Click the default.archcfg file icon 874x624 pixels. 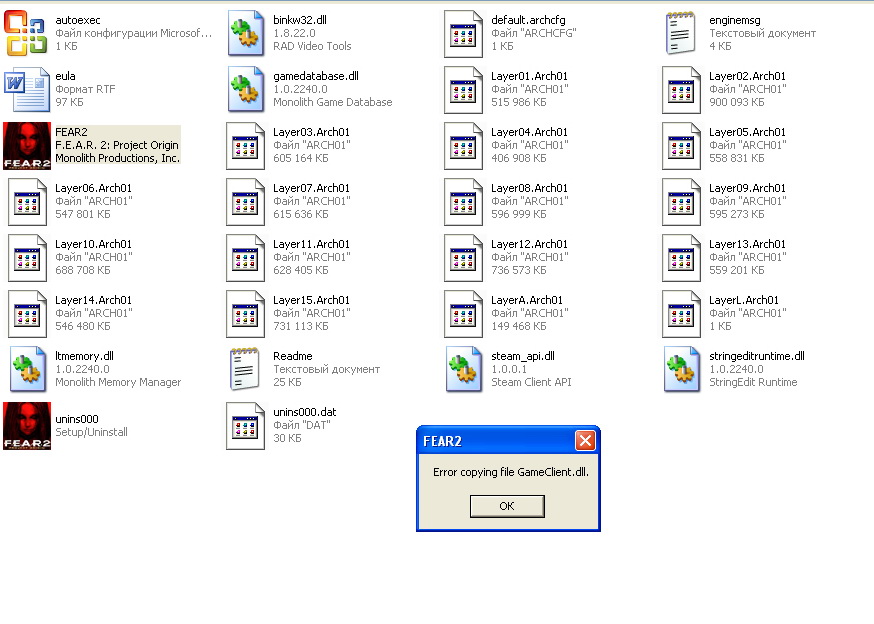(x=463, y=34)
